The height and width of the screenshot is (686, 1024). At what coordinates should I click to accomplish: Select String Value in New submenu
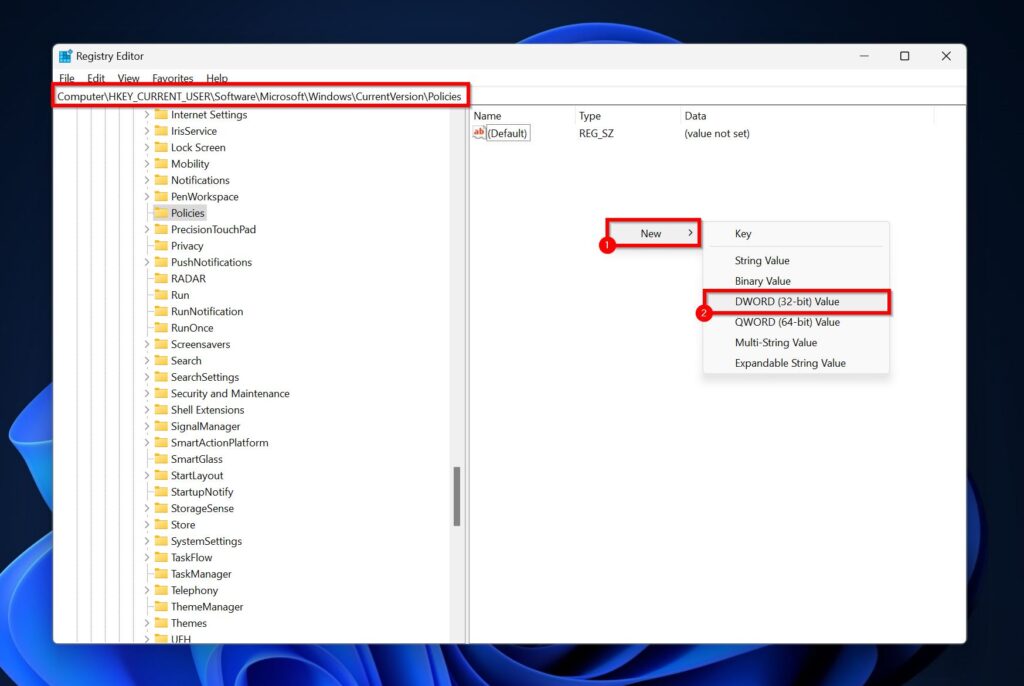pyautogui.click(x=762, y=261)
